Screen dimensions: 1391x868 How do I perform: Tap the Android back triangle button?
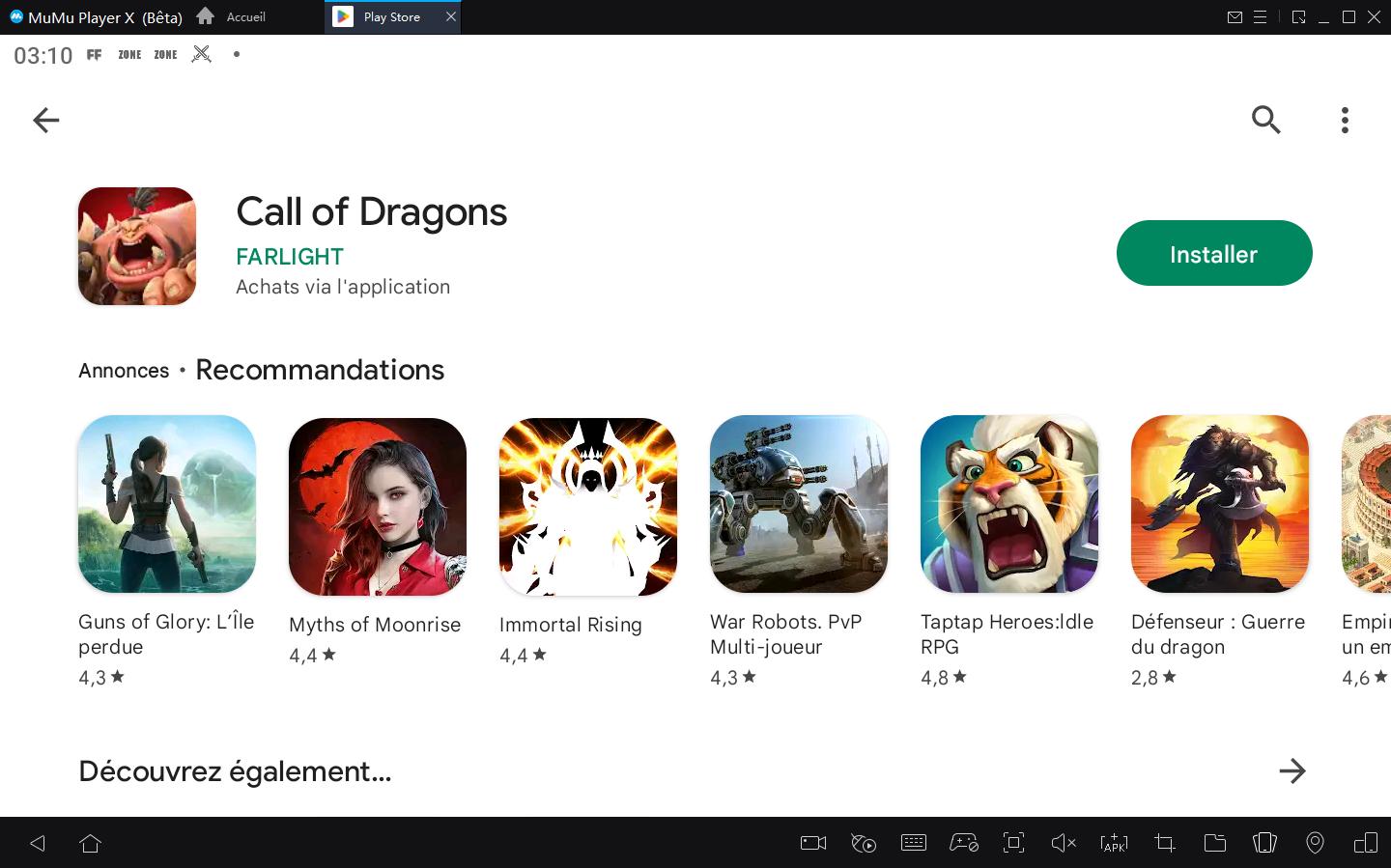[x=38, y=843]
